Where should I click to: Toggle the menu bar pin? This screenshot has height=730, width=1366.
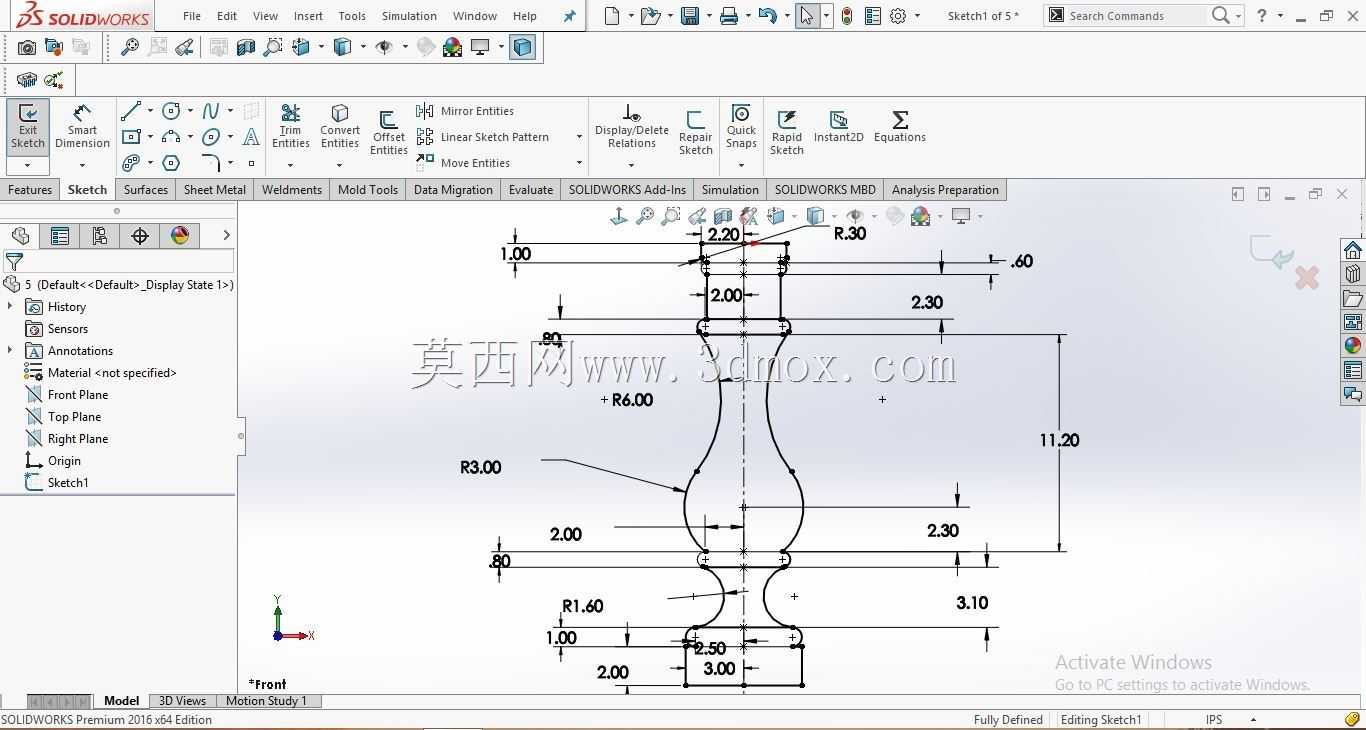click(x=569, y=16)
